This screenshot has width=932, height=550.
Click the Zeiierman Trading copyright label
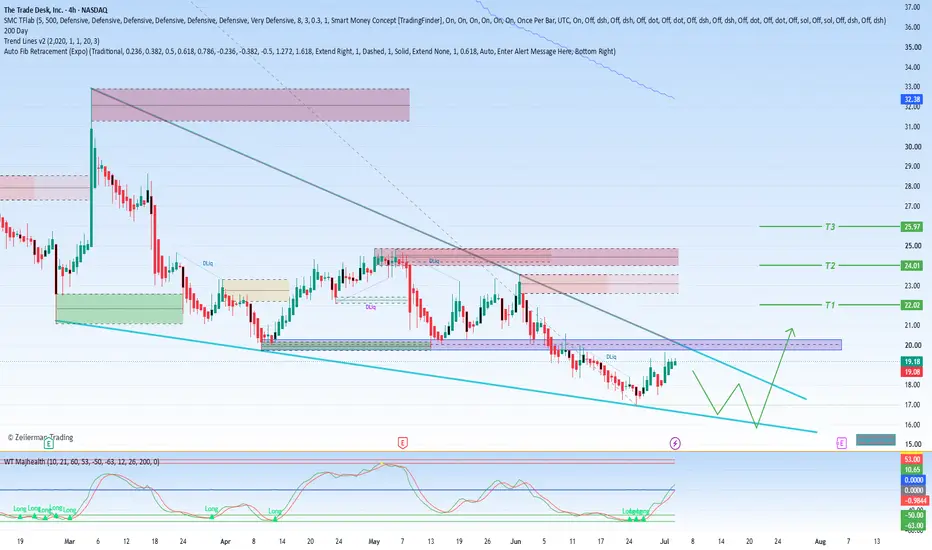(x=40, y=437)
